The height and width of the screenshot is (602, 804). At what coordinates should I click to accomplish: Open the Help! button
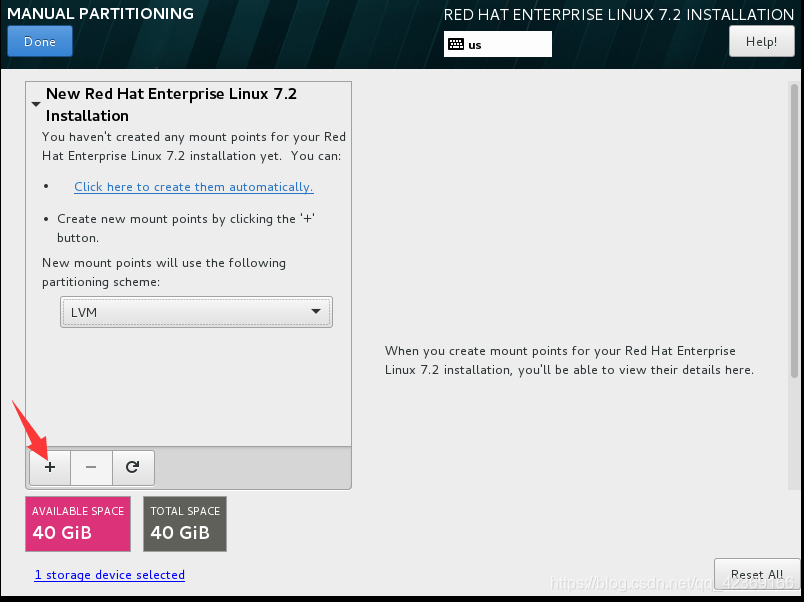(x=761, y=41)
